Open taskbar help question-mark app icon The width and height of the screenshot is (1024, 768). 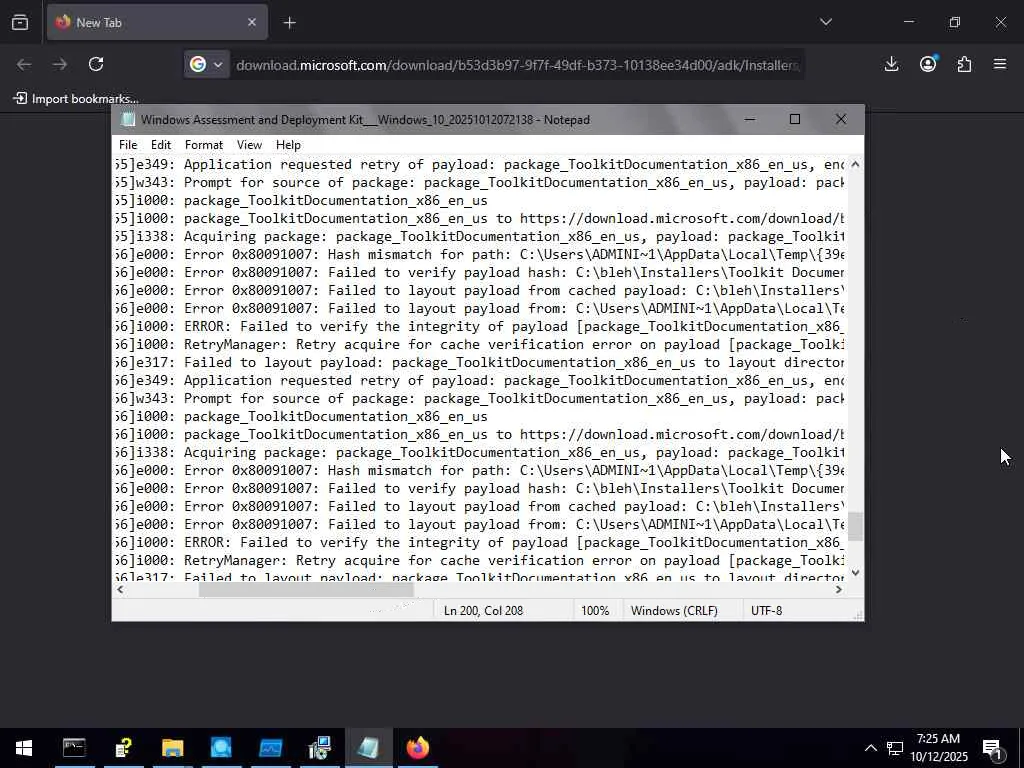point(123,748)
